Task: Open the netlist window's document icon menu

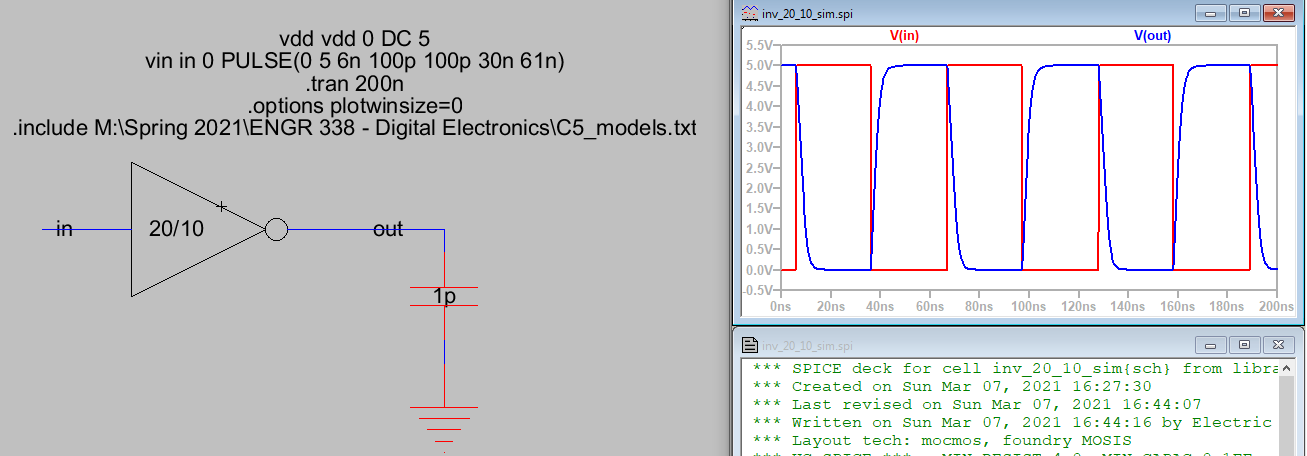Action: tap(751, 346)
